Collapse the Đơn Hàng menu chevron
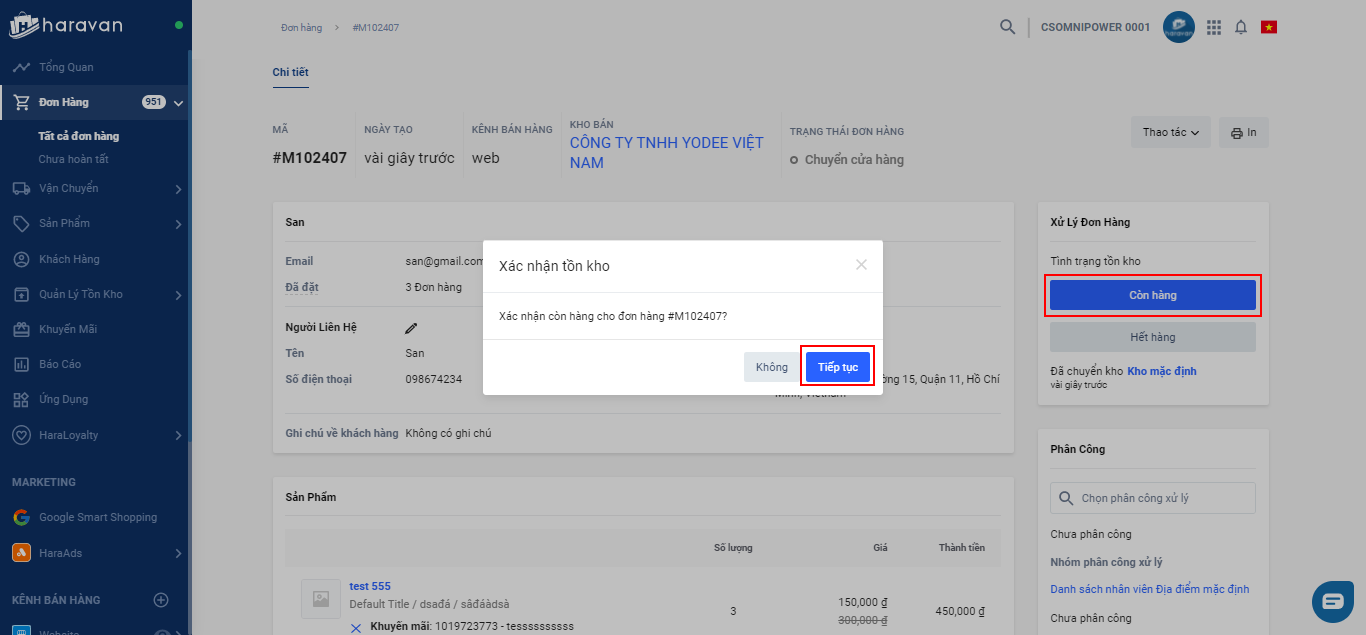This screenshot has width=1366, height=635. point(178,103)
